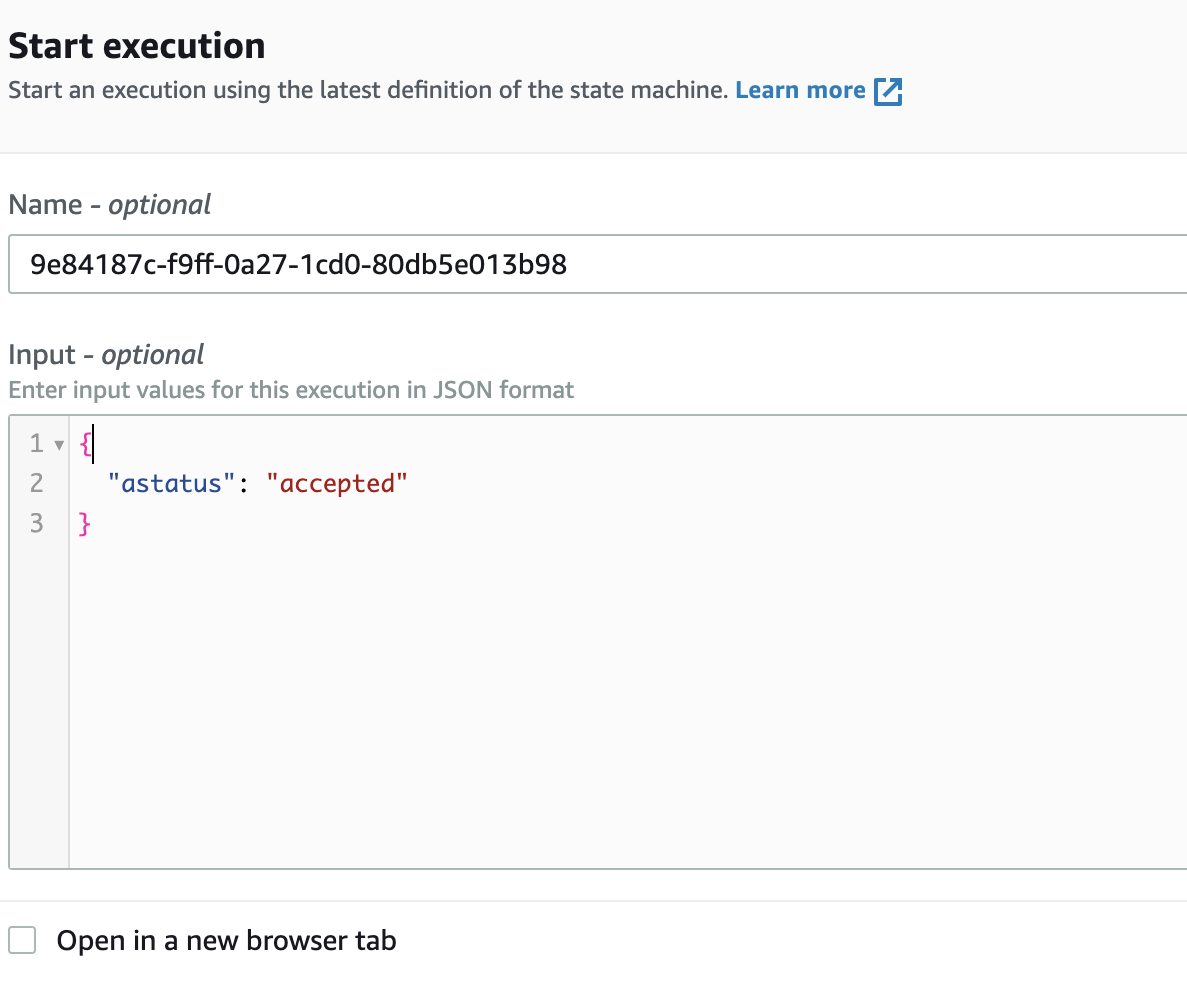This screenshot has height=993, width=1187.
Task: Click the "Input - optional" field label
Action: (x=105, y=355)
